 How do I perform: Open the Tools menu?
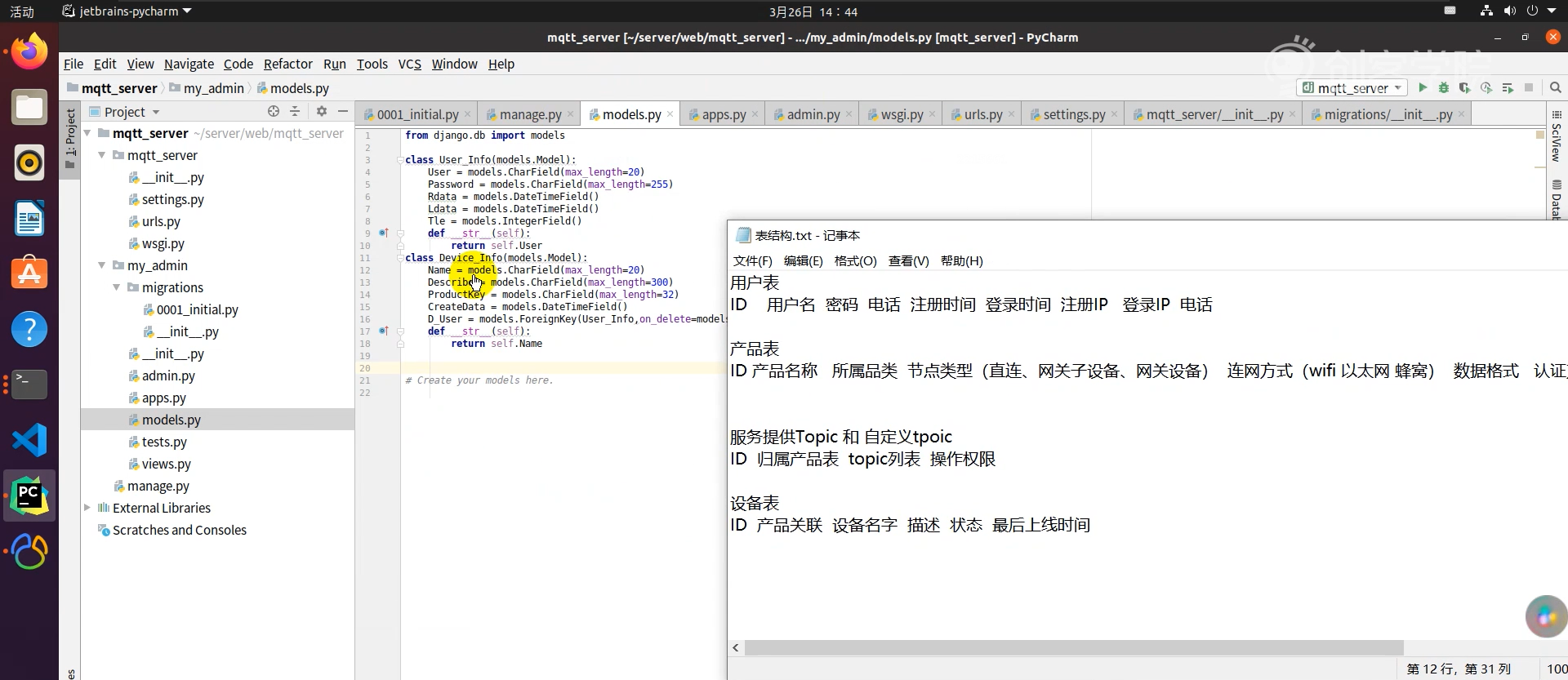pos(372,64)
